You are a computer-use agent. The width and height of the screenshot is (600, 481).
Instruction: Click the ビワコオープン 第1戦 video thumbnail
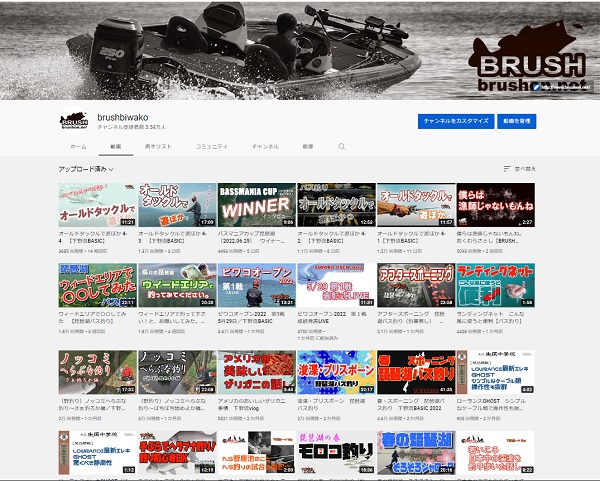(256, 284)
